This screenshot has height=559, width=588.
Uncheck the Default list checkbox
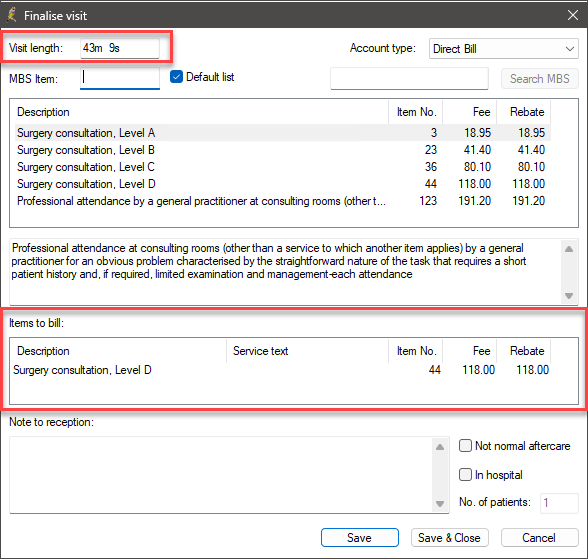coord(176,77)
